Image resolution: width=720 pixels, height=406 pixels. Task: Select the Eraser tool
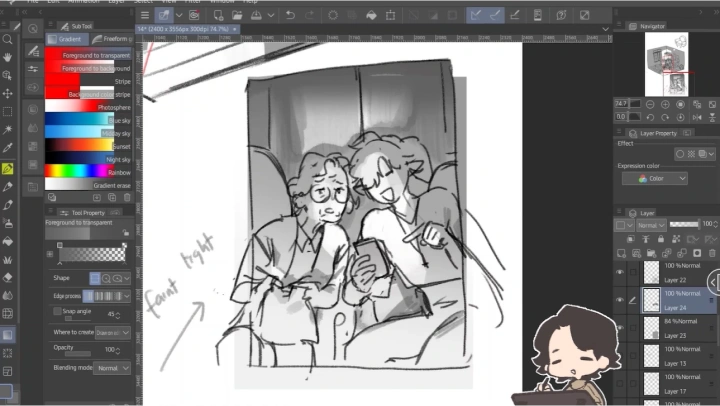7,277
